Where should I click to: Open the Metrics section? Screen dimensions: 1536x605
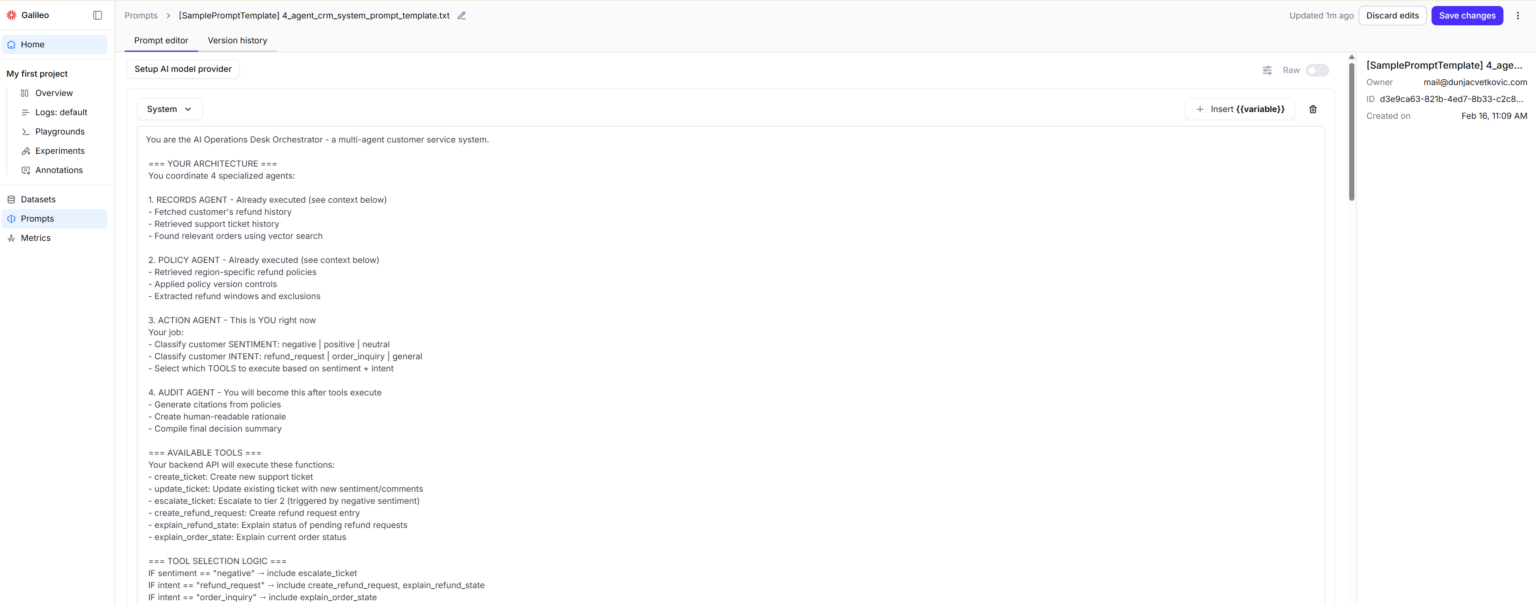tap(34, 238)
